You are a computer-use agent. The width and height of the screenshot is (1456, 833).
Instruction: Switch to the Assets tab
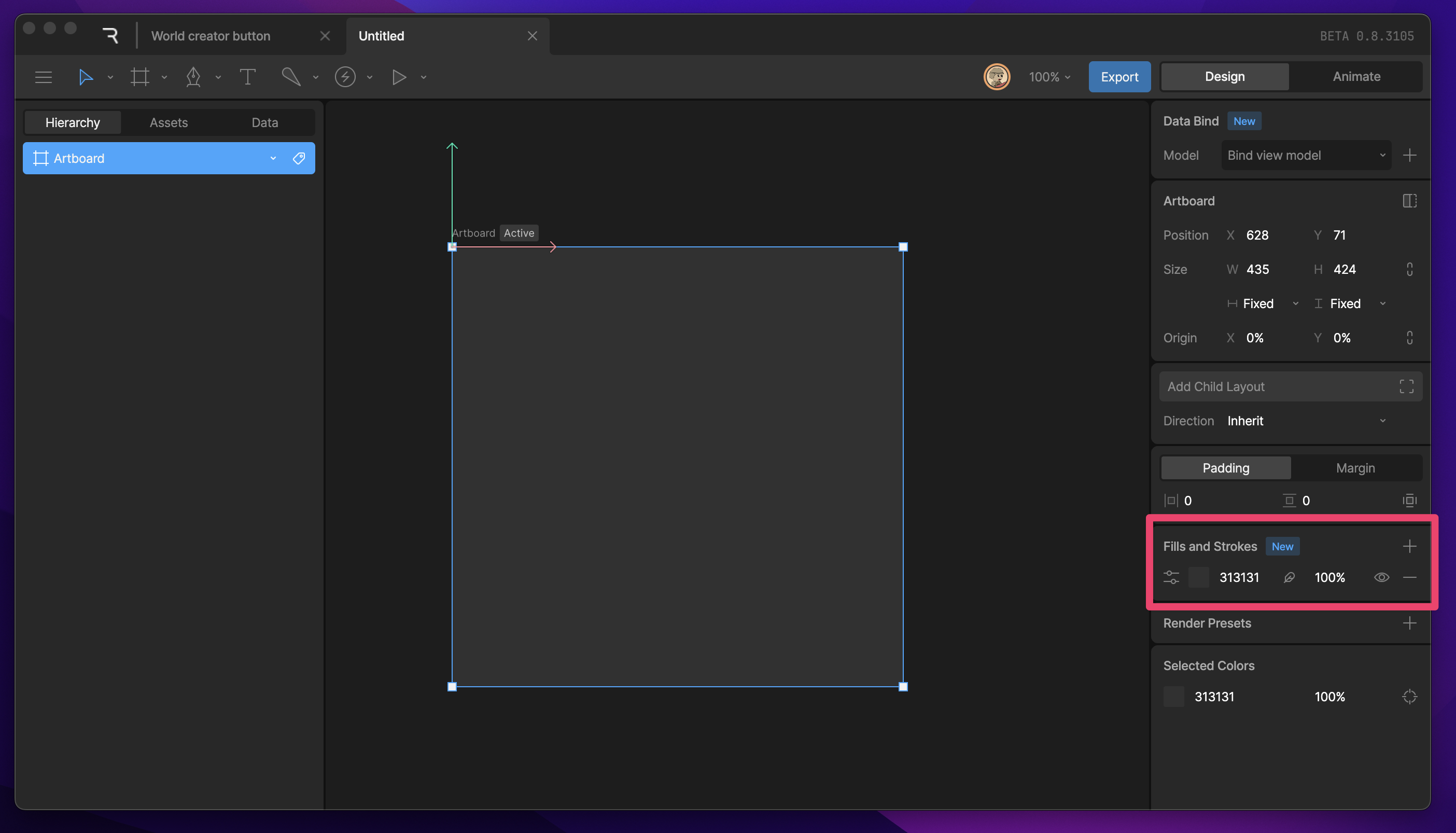[169, 122]
